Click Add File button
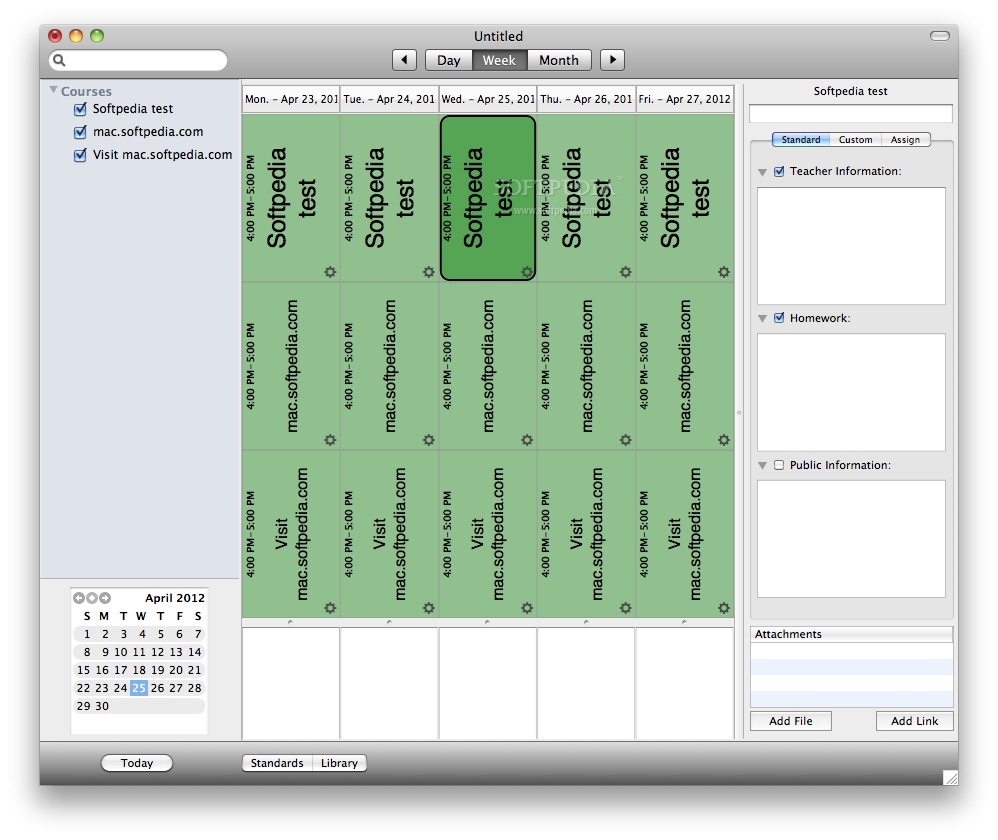The image size is (998, 840). tap(791, 721)
